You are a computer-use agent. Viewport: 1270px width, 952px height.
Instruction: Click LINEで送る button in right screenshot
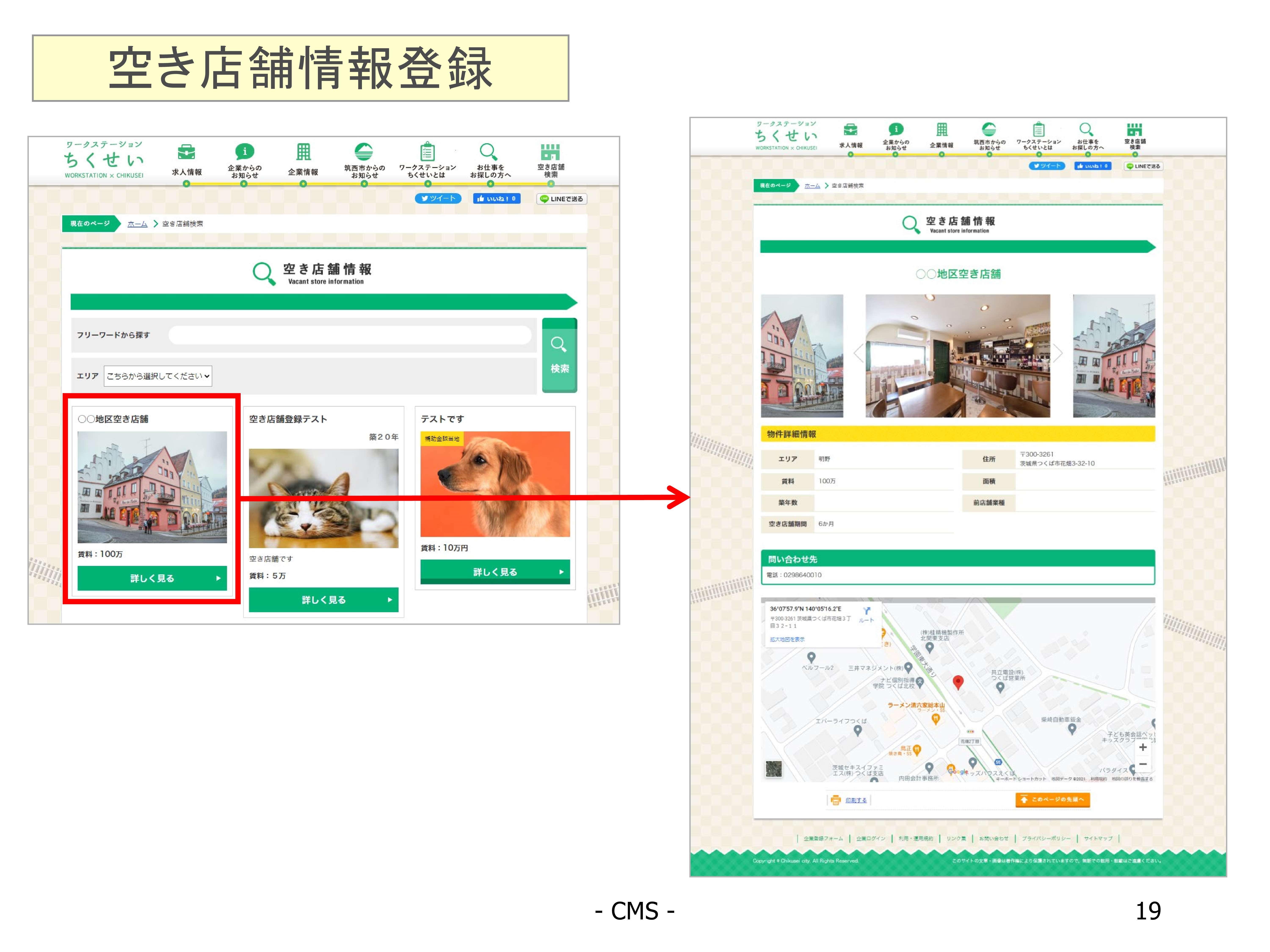[1144, 166]
